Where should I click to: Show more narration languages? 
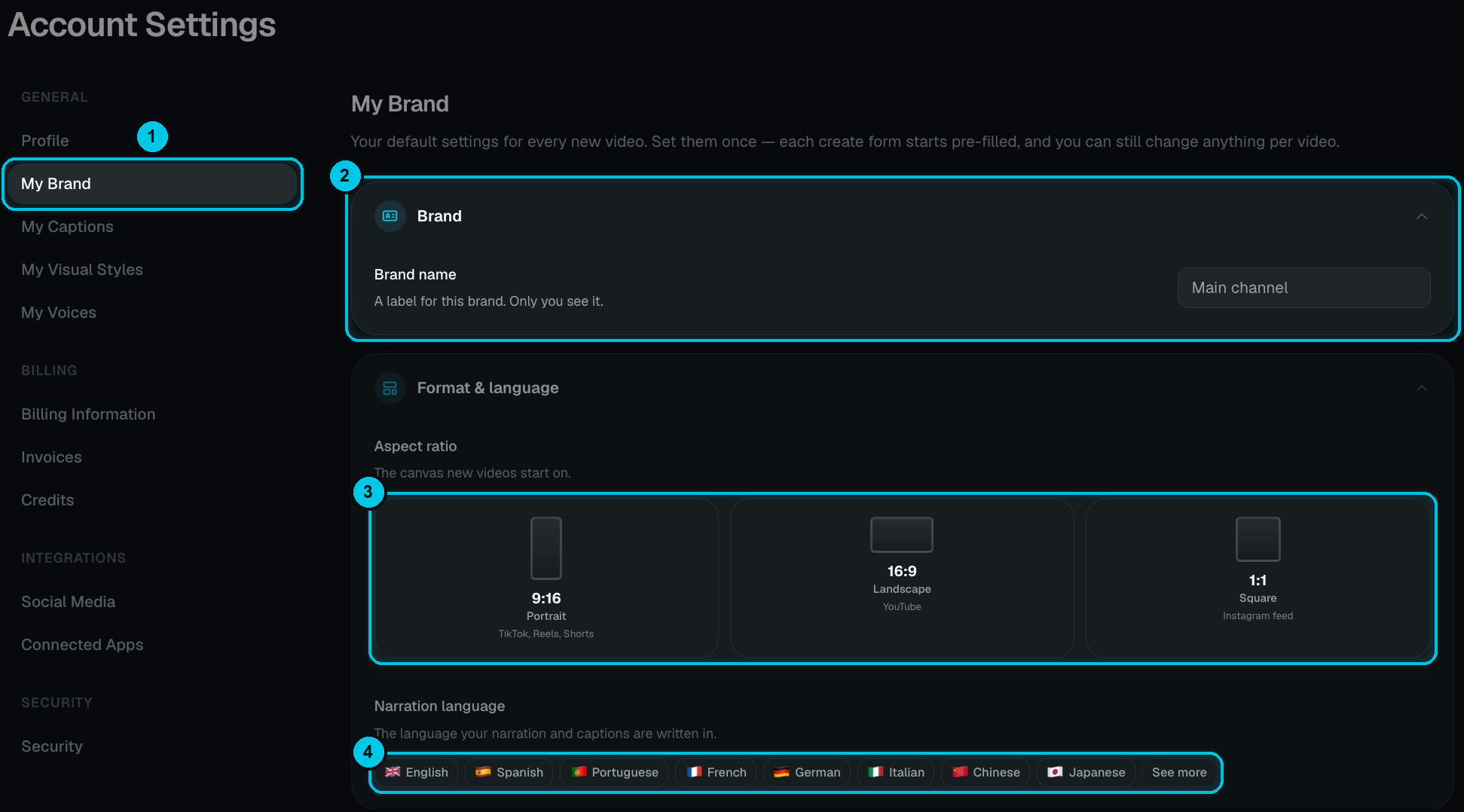1179,772
